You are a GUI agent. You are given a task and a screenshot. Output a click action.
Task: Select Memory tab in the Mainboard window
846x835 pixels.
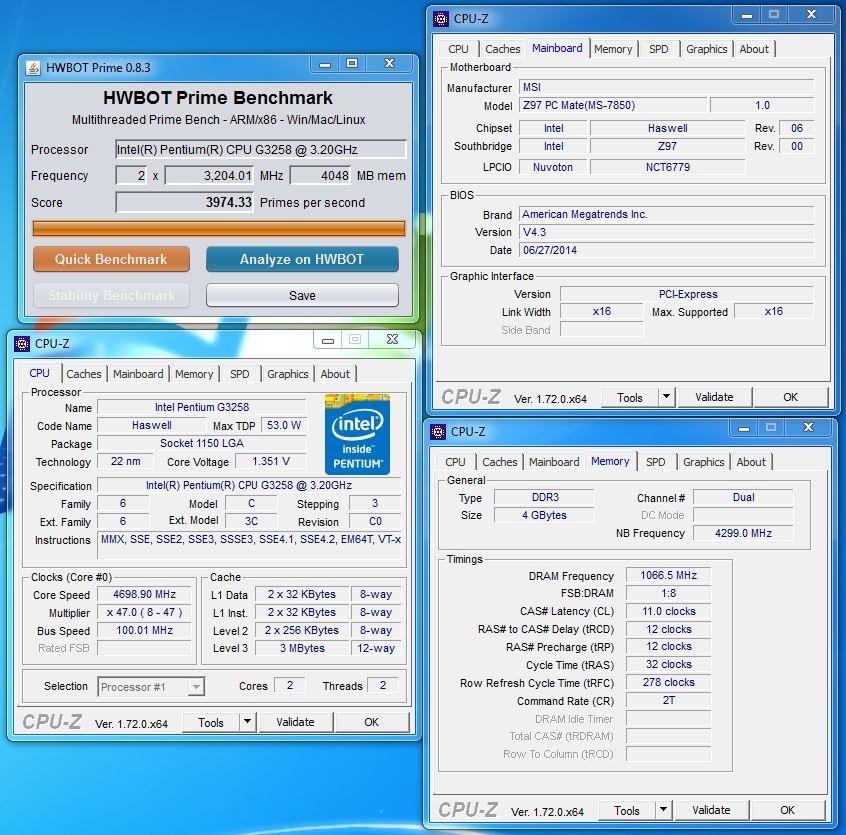(x=613, y=49)
